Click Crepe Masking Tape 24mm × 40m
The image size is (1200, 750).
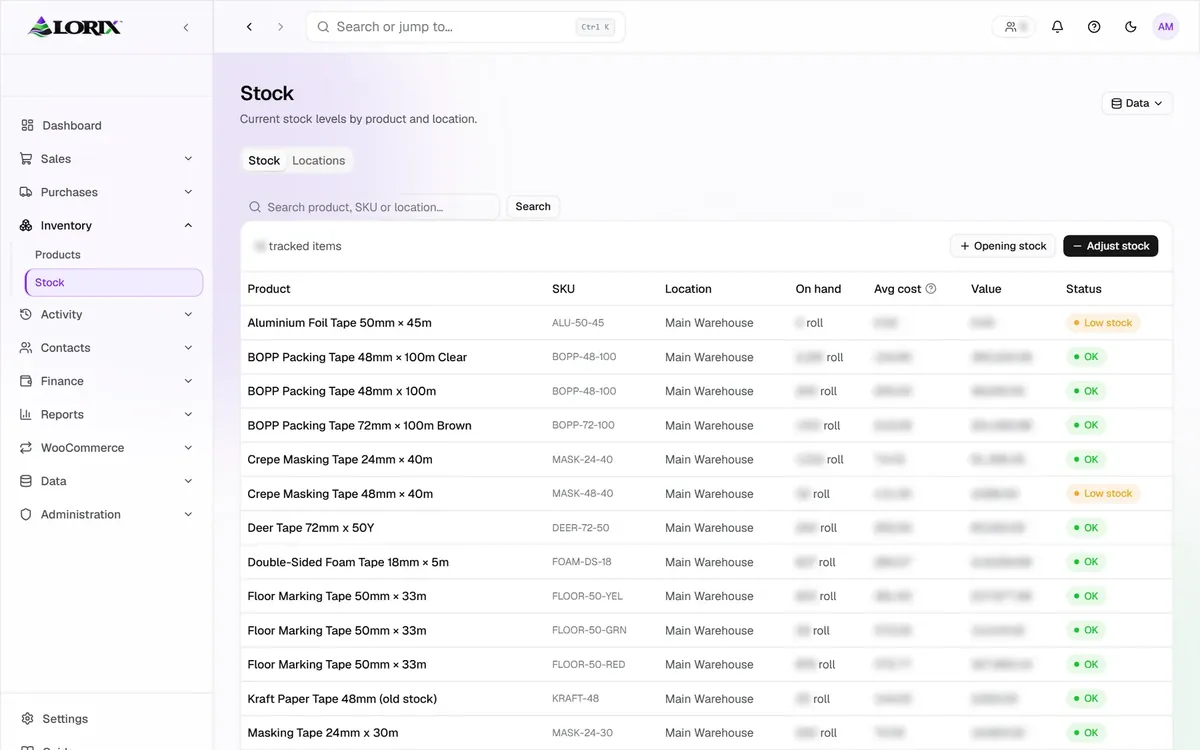340,460
